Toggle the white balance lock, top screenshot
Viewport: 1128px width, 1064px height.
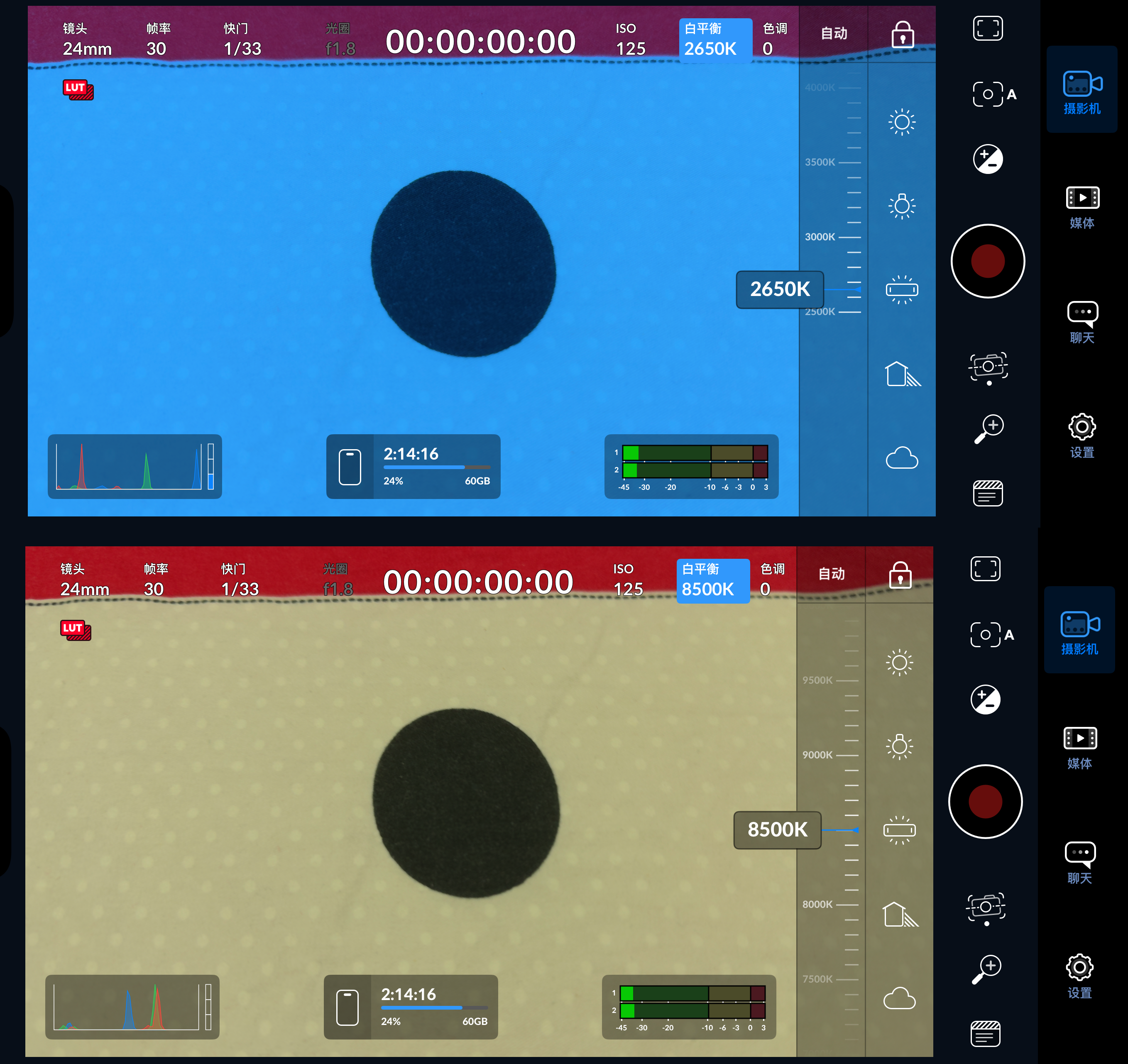902,35
